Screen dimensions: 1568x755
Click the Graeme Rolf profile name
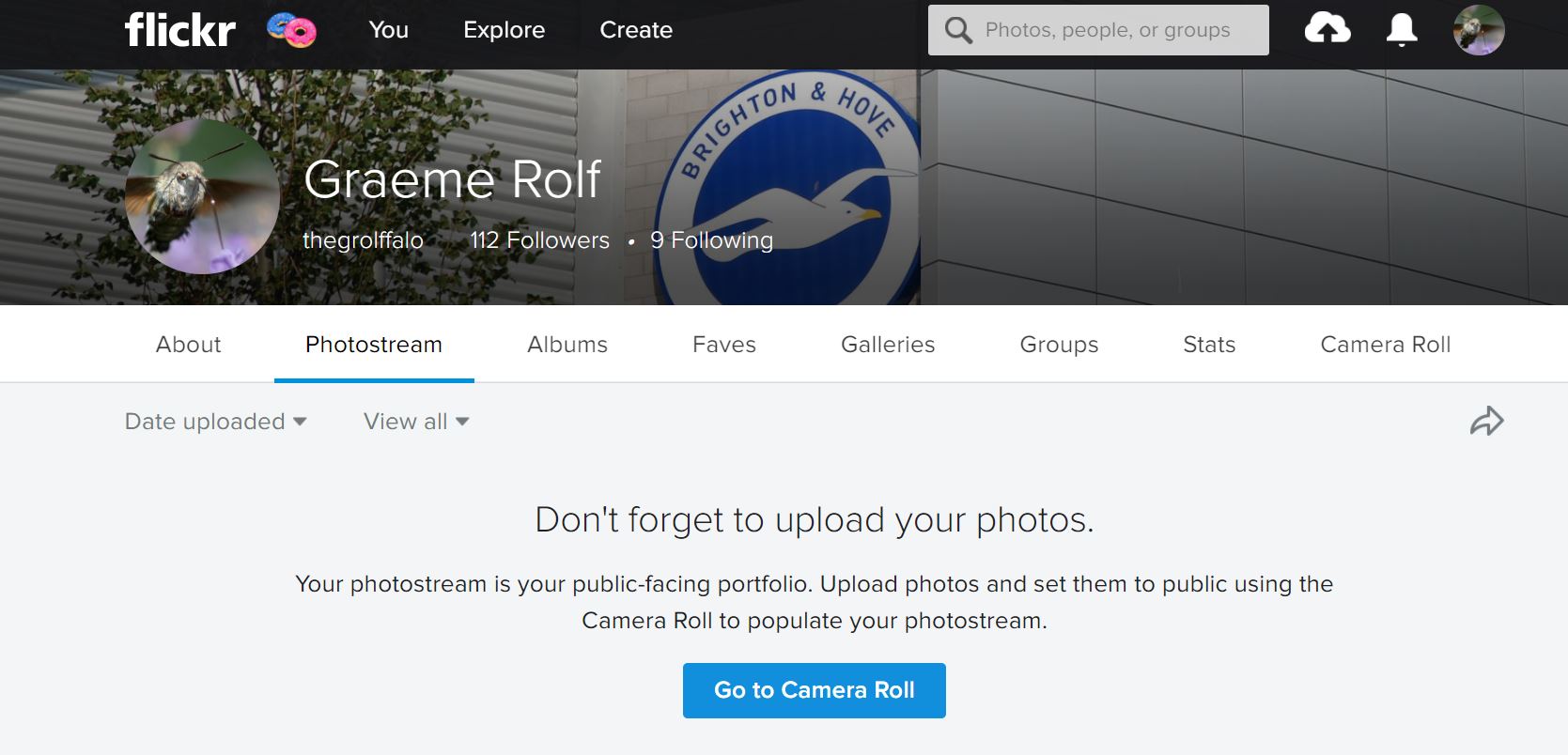coord(452,178)
